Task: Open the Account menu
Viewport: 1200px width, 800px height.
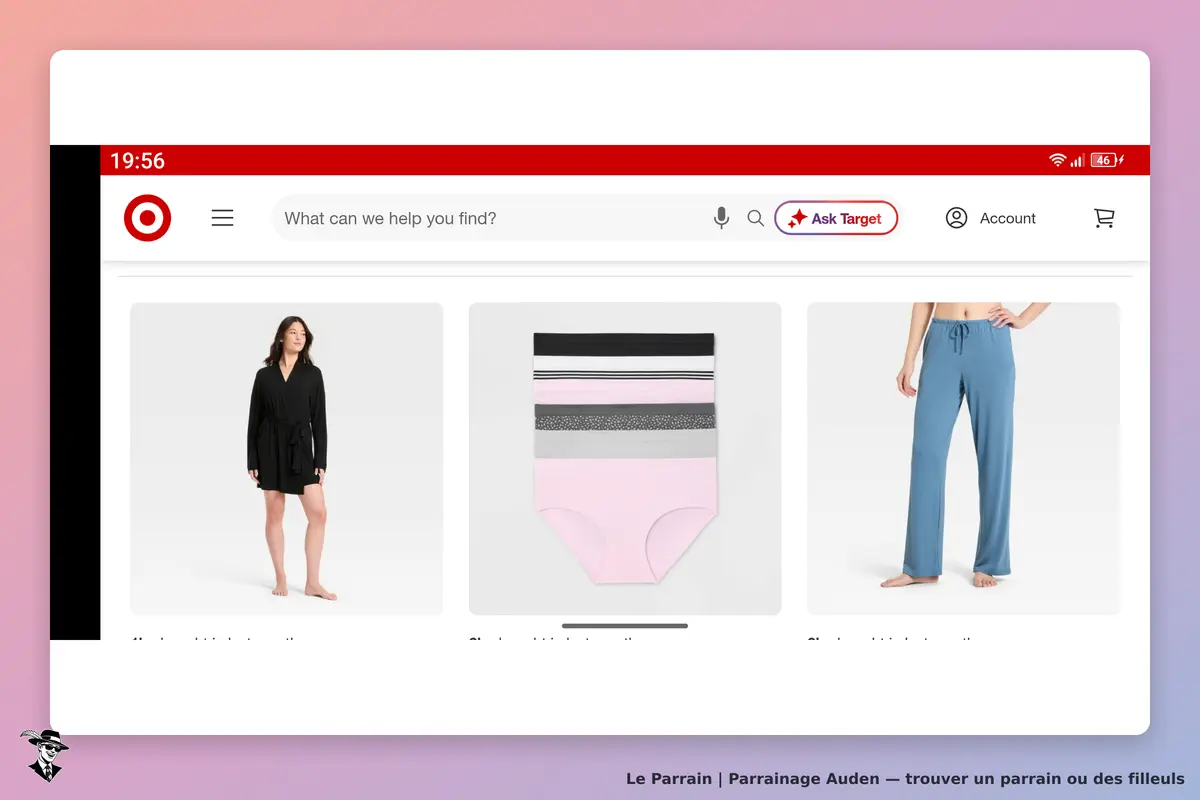Action: click(x=991, y=218)
